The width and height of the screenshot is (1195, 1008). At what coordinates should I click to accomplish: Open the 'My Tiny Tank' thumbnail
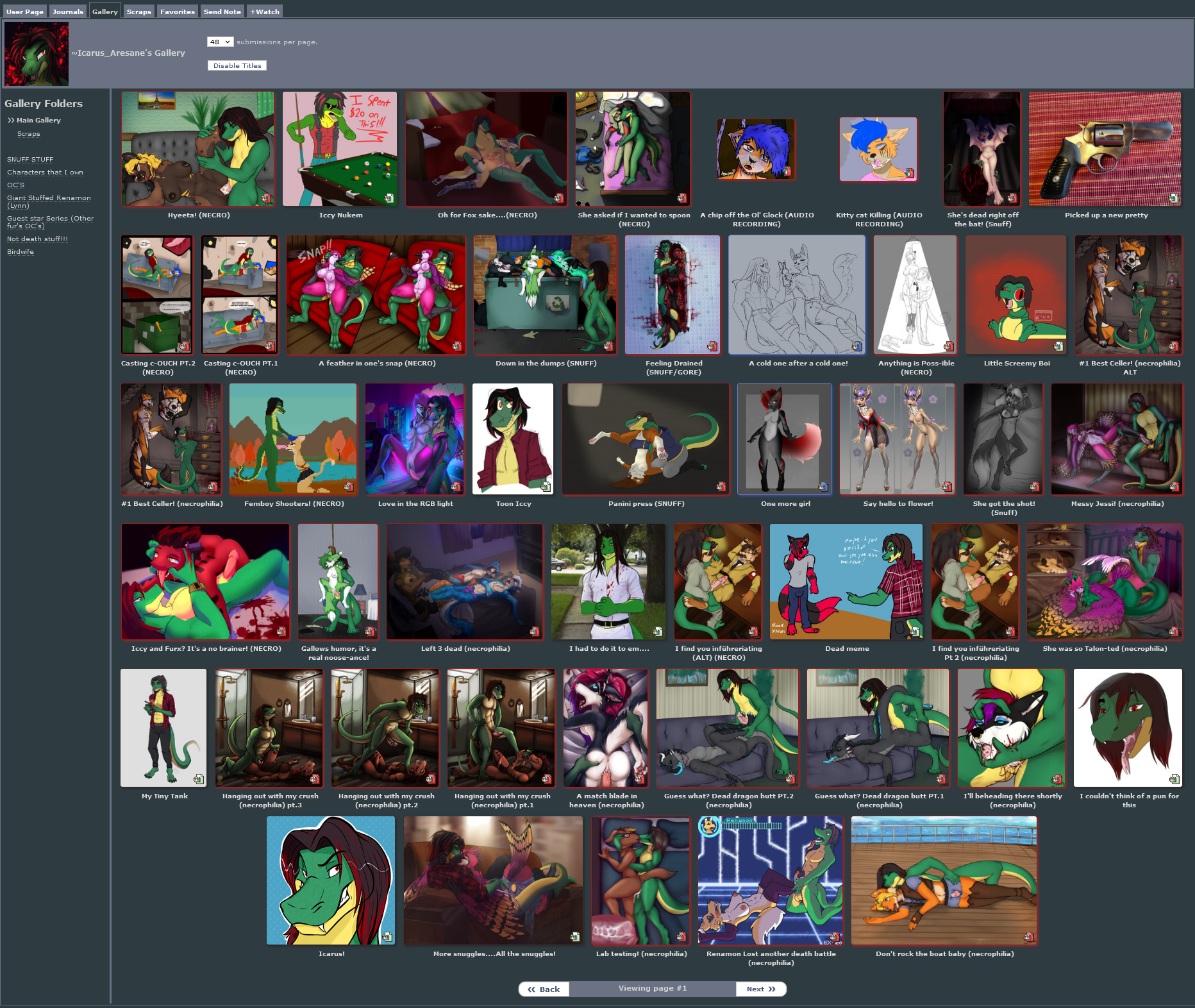163,728
